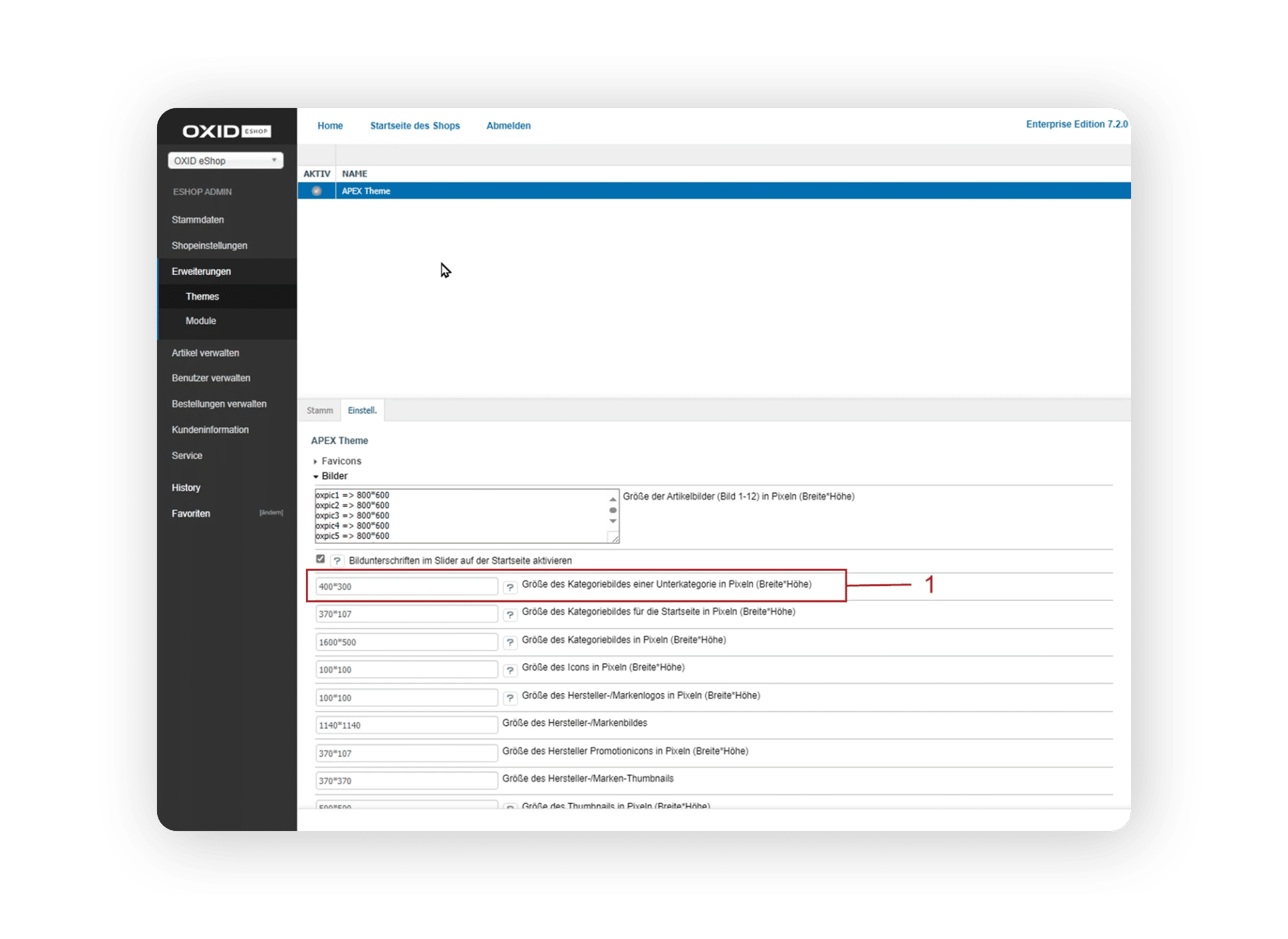Click the icon size field above manufacturer logo
The image size is (1288, 939).
point(407,670)
